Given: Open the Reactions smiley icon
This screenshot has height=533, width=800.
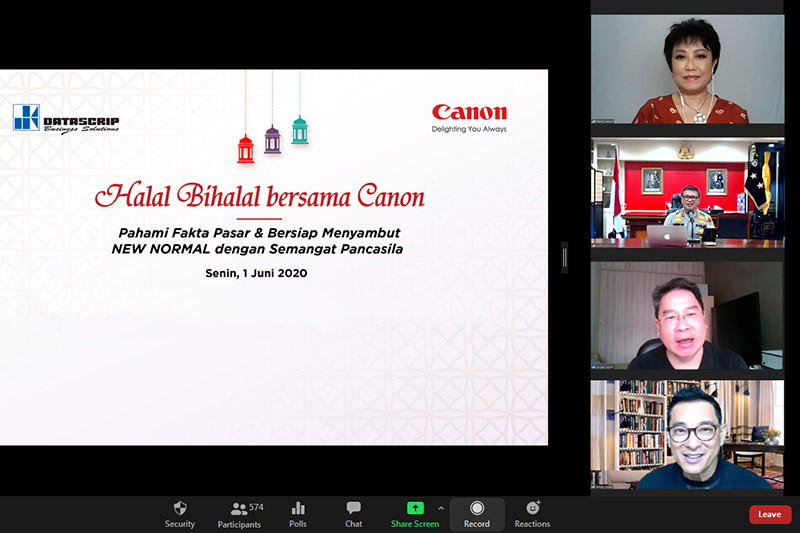Looking at the screenshot, I should click(533, 507).
